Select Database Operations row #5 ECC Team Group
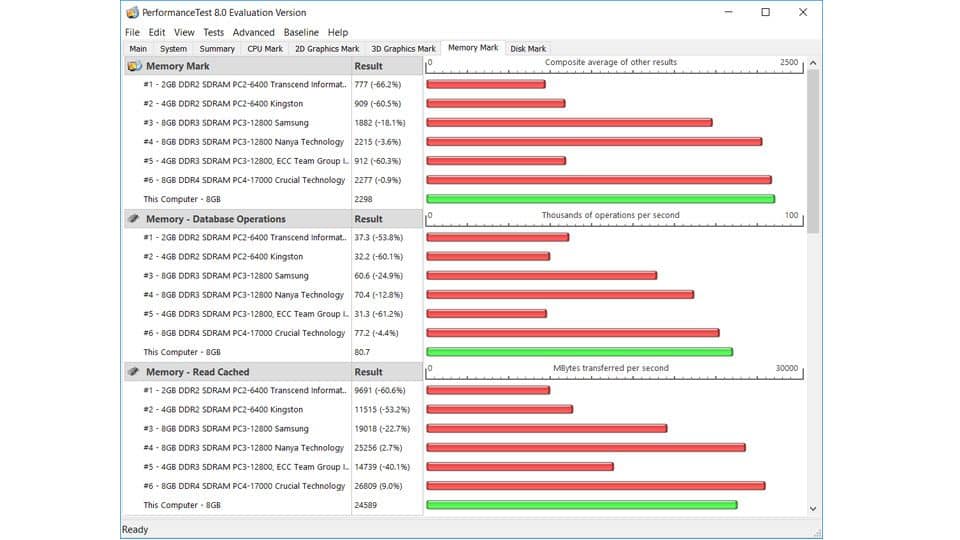 pyautogui.click(x=246, y=313)
